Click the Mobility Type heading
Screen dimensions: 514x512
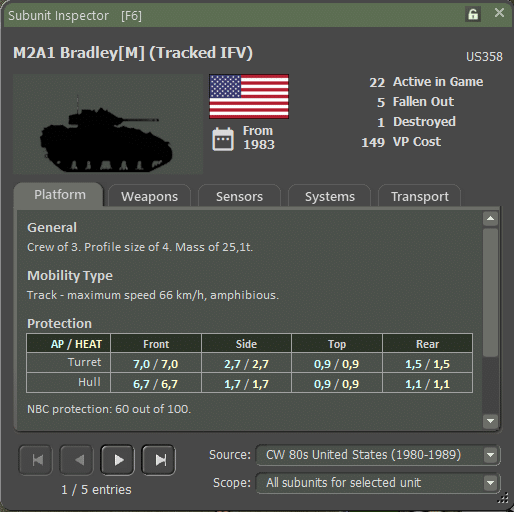(70, 276)
